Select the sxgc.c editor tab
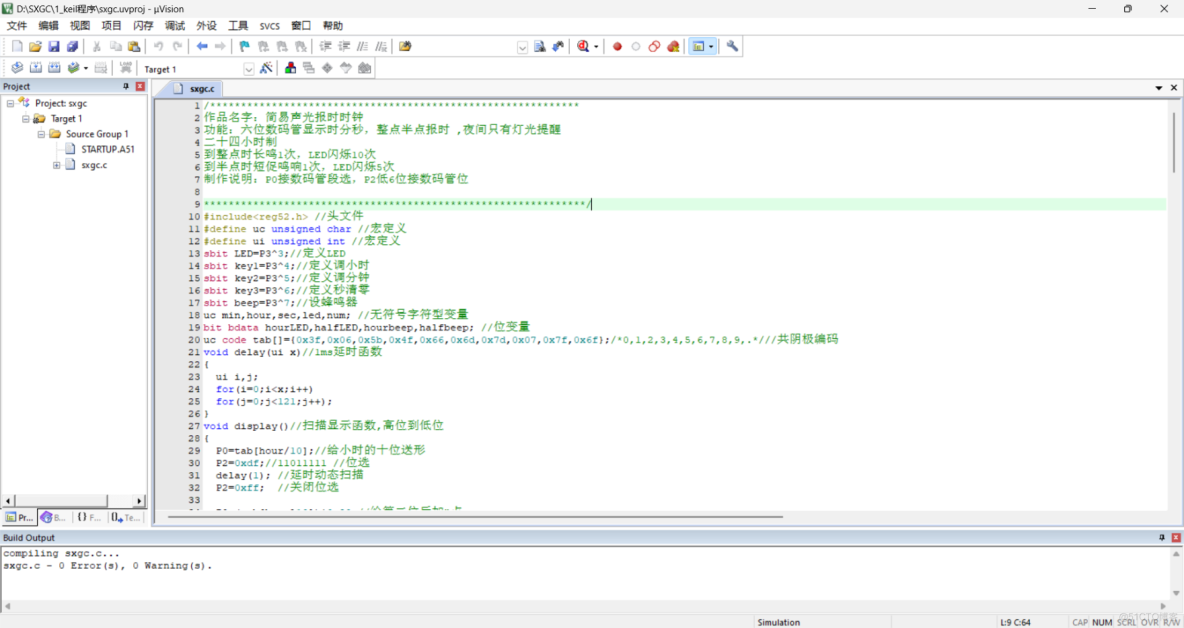 tap(193, 88)
